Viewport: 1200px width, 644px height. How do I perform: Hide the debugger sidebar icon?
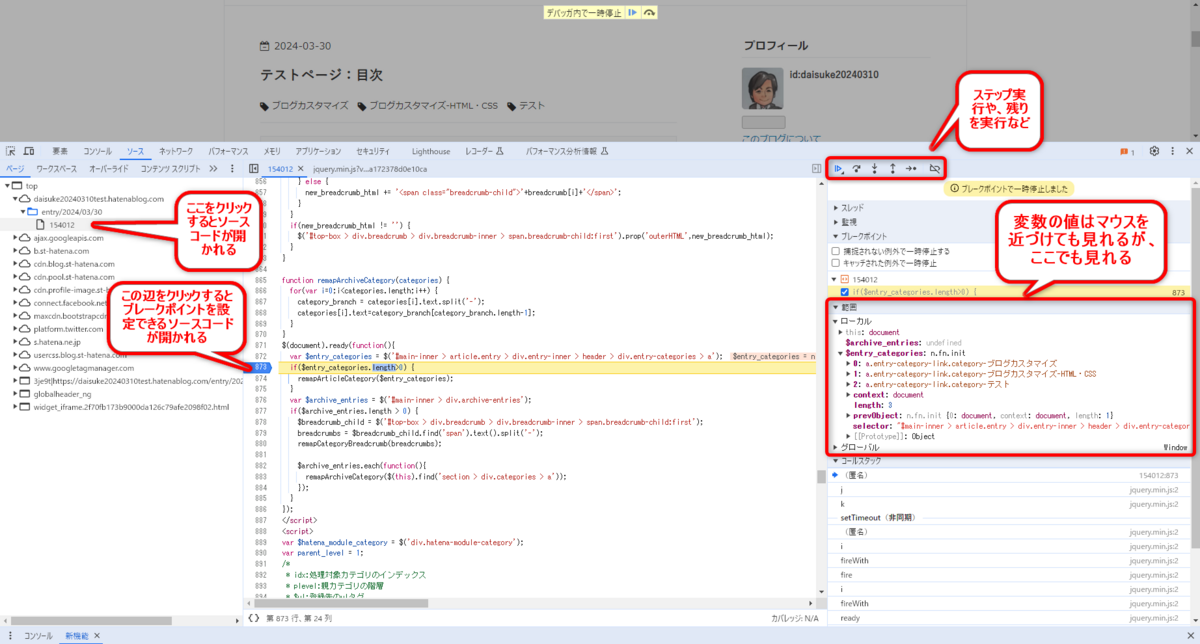pyautogui.click(x=816, y=169)
